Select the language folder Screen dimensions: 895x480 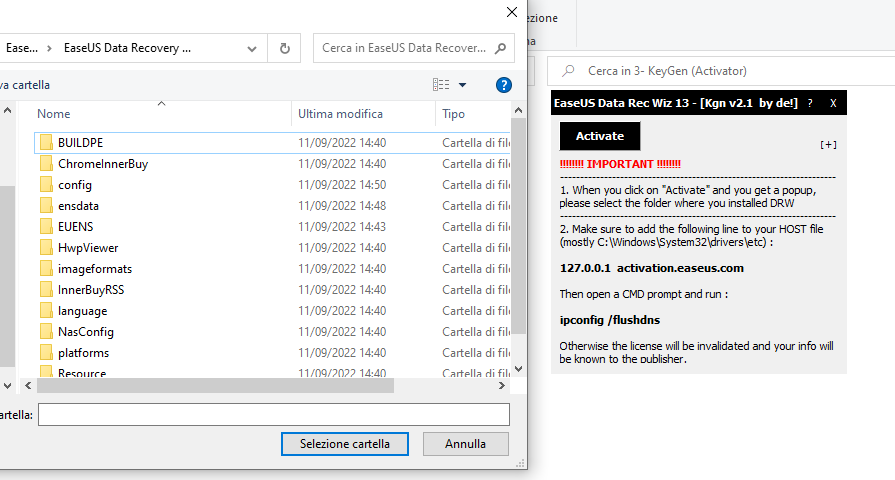pyautogui.click(x=82, y=311)
